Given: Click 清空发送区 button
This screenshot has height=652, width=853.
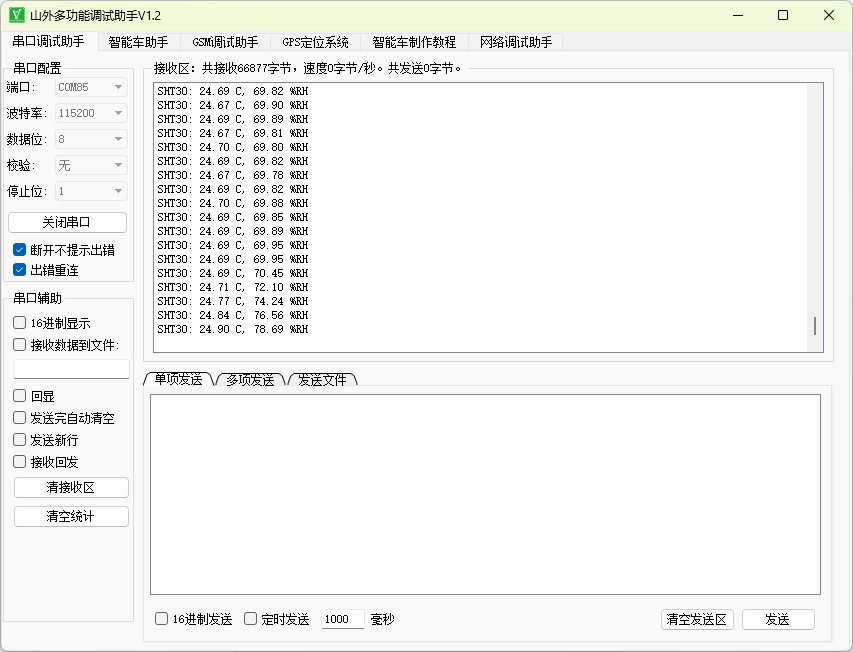Looking at the screenshot, I should coord(697,619).
